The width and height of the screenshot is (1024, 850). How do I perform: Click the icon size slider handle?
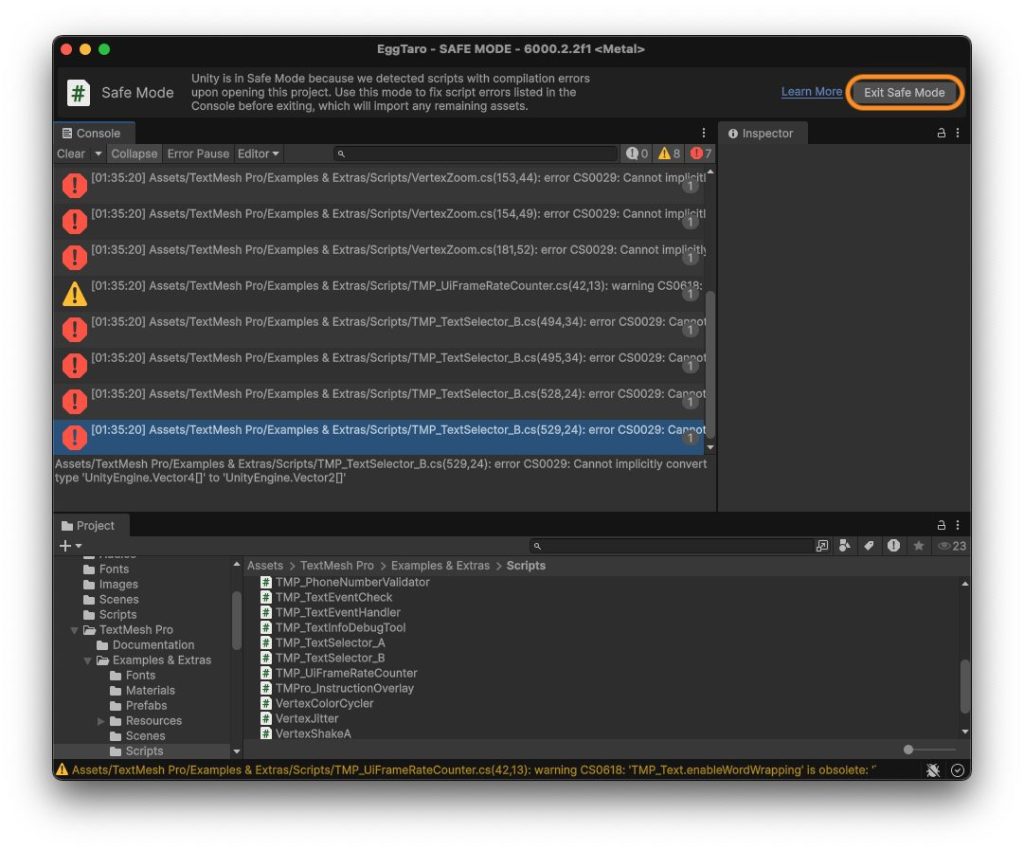pyautogui.click(x=908, y=749)
